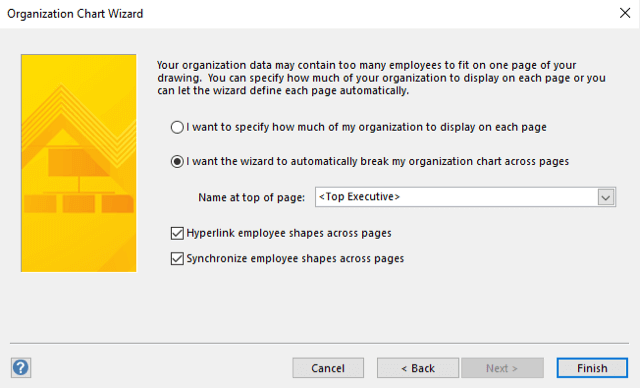Viewport: 640px width, 388px height.
Task: Select the automatically break across pages radio button
Action: tap(177, 162)
